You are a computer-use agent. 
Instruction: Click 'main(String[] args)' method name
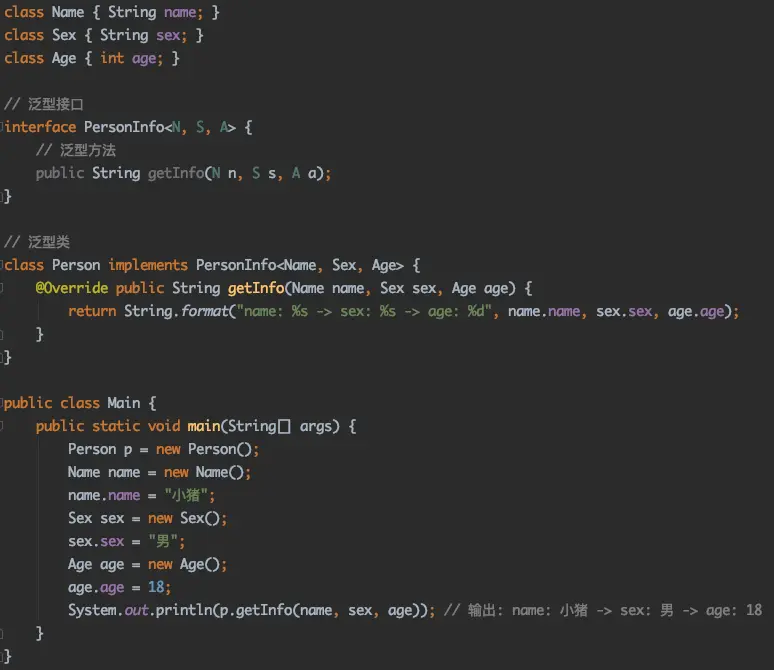coord(264,426)
